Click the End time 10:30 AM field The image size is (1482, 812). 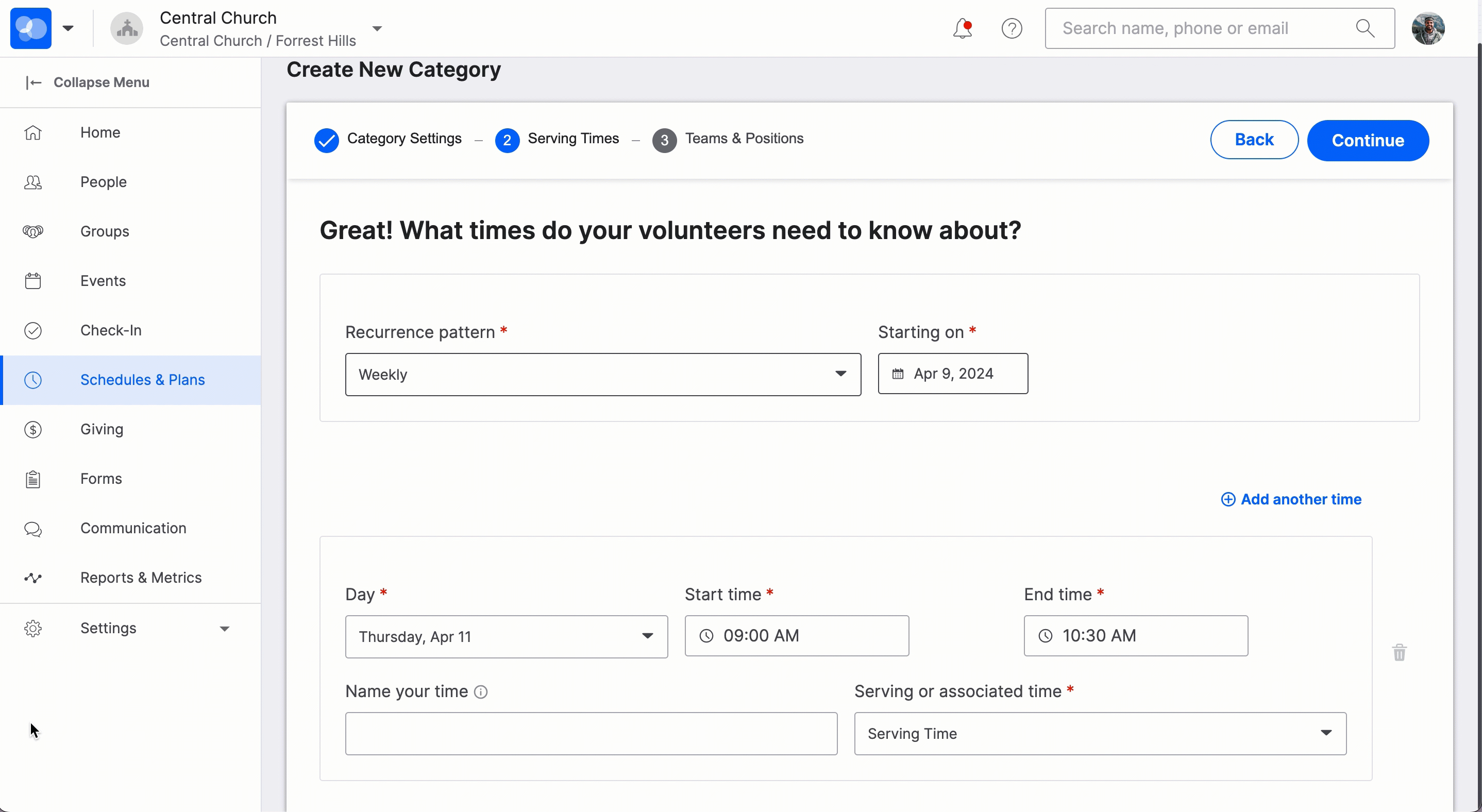click(1136, 635)
